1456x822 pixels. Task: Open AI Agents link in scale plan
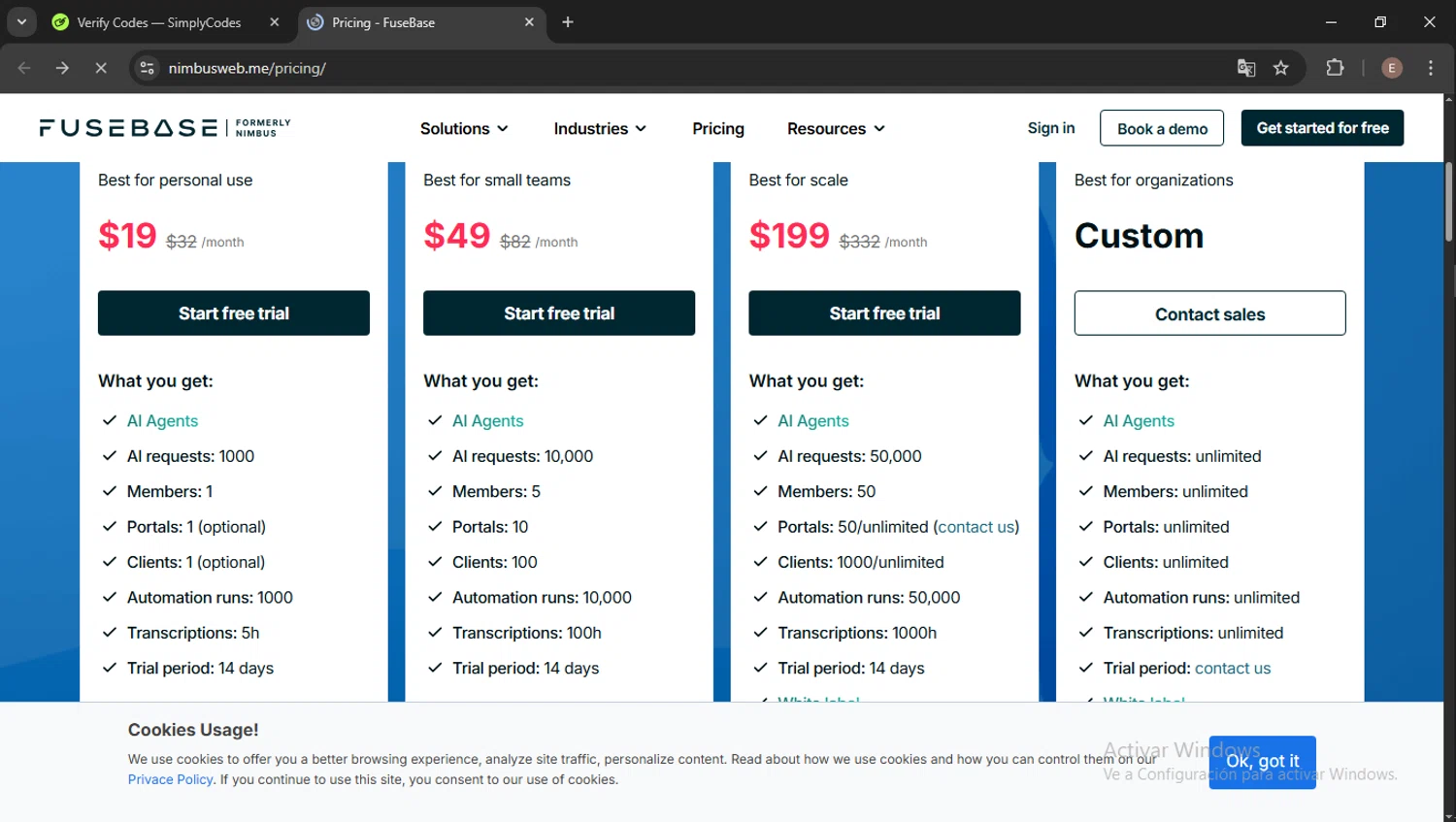(x=812, y=420)
